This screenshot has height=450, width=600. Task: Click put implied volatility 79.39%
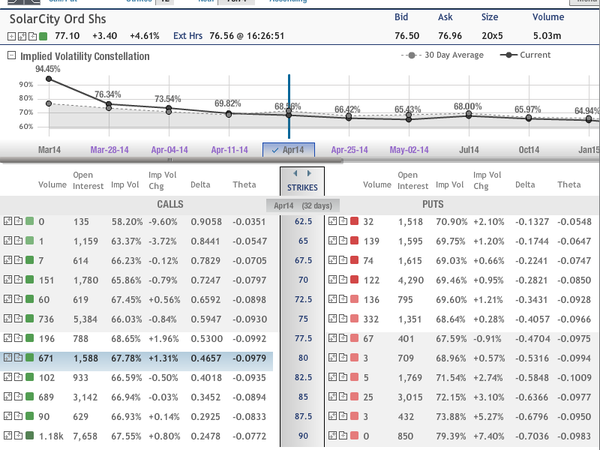click(x=452, y=436)
